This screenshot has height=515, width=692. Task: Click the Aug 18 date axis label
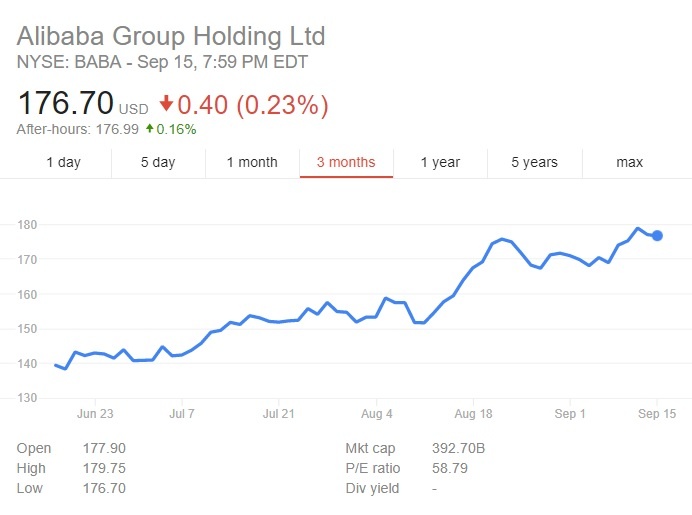pos(473,413)
